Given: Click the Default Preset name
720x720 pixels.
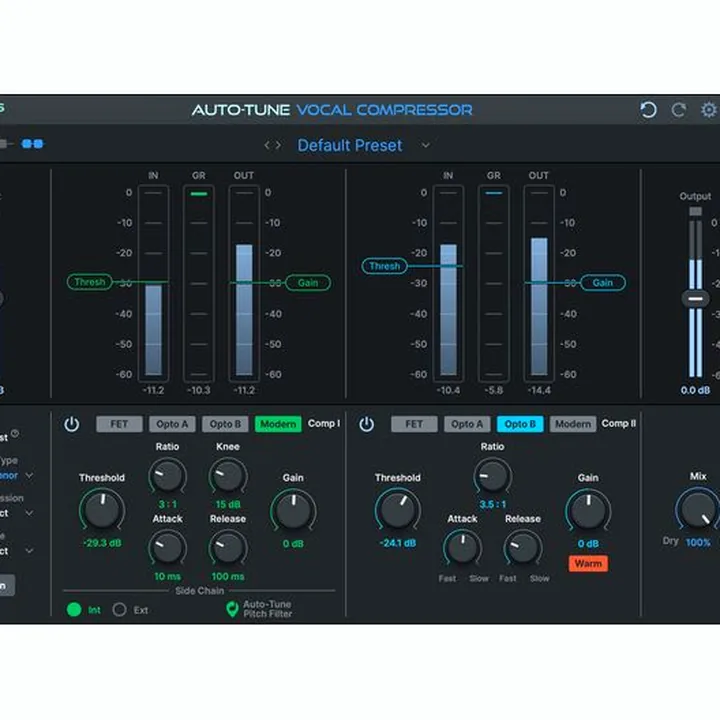Looking at the screenshot, I should (x=350, y=146).
